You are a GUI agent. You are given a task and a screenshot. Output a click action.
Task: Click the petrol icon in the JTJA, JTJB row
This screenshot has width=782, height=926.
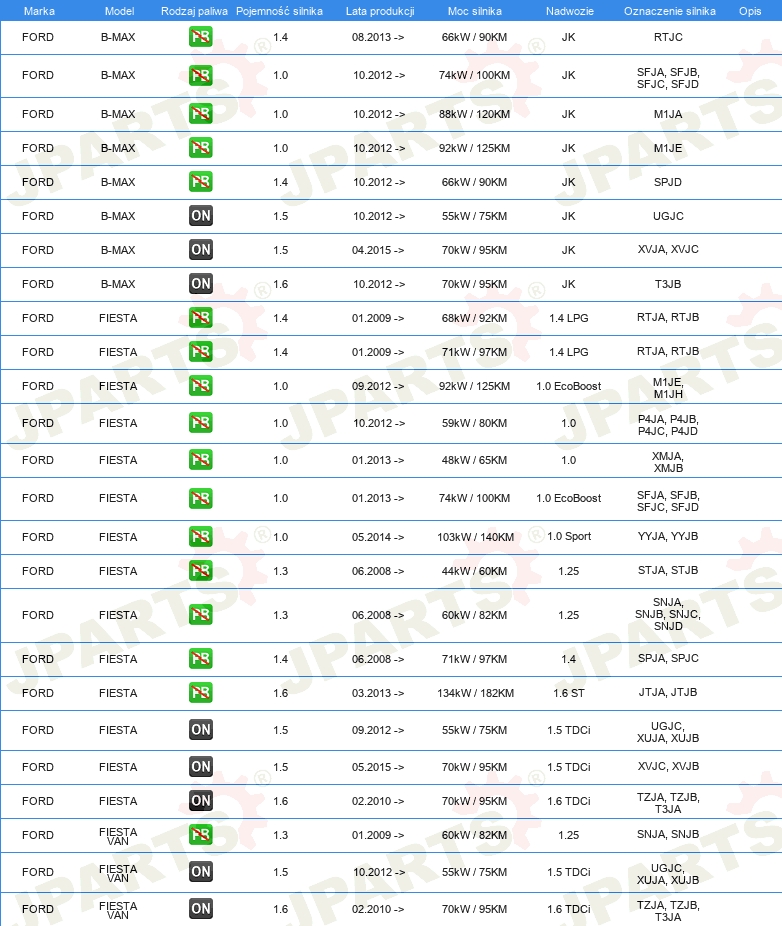[201, 693]
